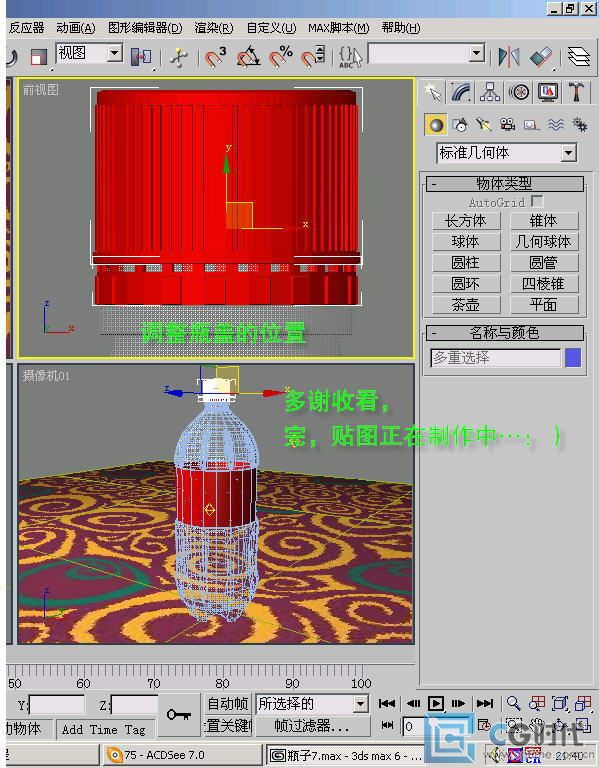Open the 图形编辑器(D) menu
The image size is (599, 768).
click(145, 28)
